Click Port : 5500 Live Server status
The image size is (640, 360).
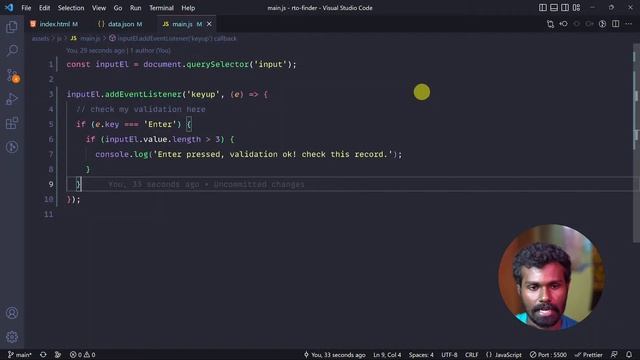[548, 355]
